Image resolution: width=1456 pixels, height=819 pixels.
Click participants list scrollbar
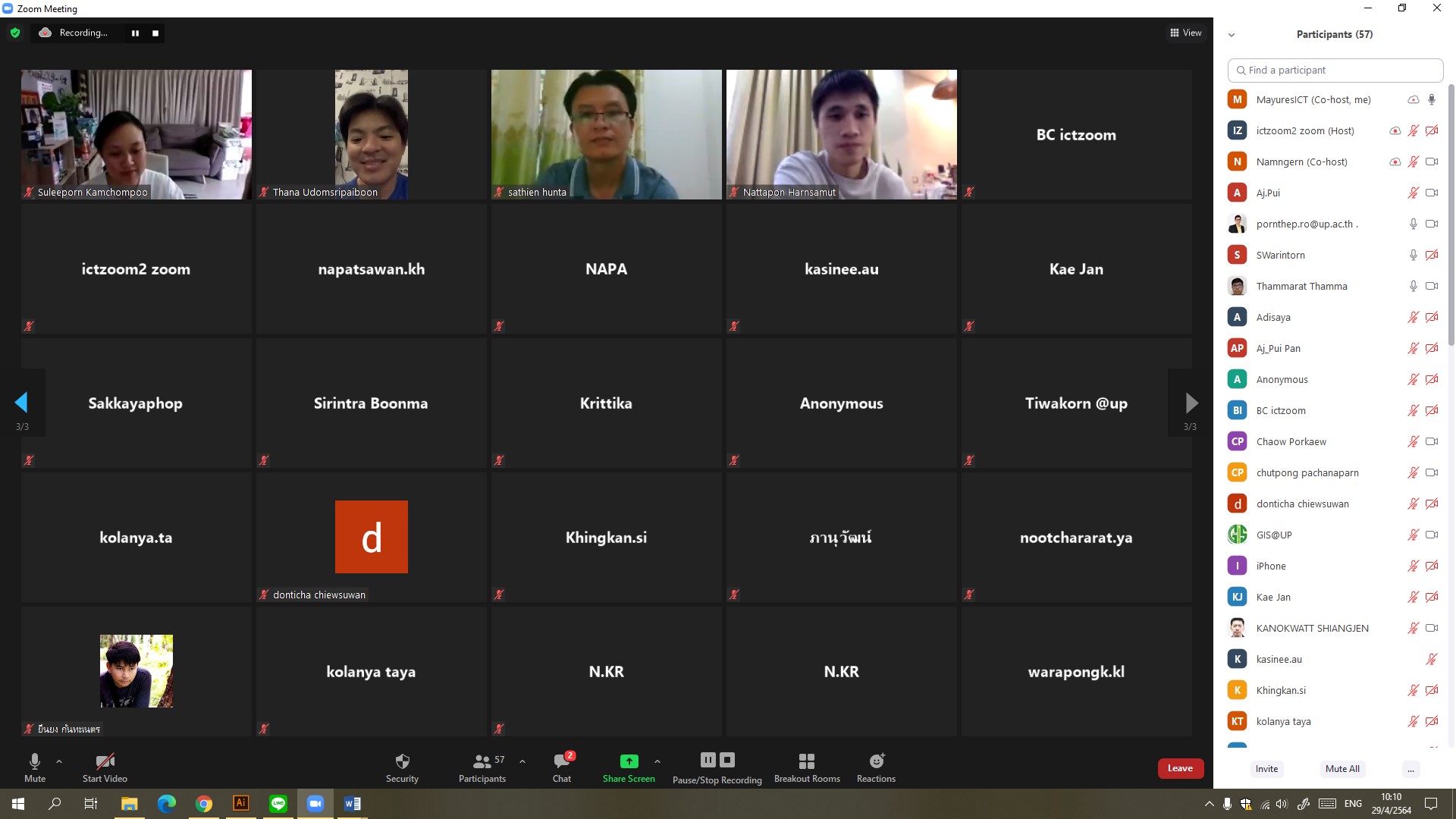pyautogui.click(x=1451, y=216)
